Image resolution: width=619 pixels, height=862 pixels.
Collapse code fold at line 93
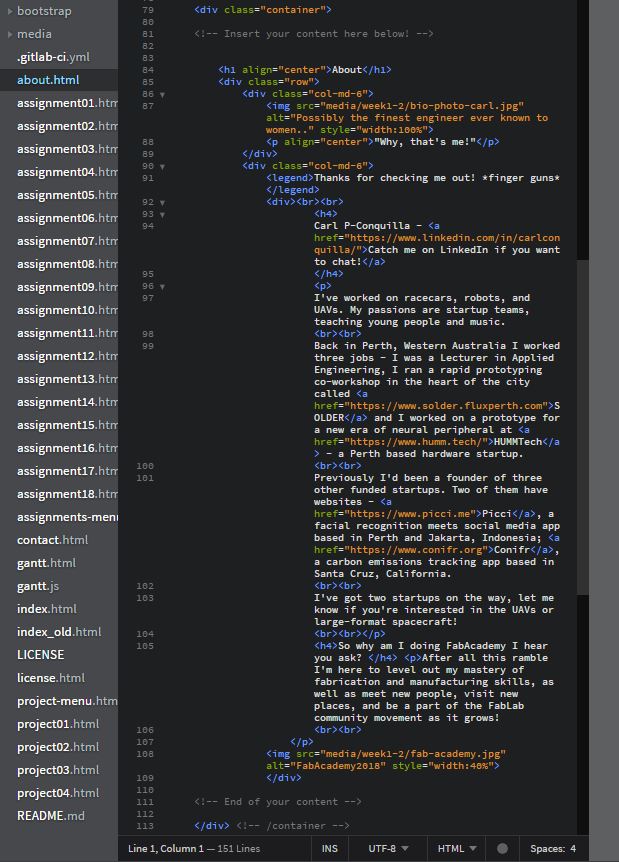click(x=162, y=214)
